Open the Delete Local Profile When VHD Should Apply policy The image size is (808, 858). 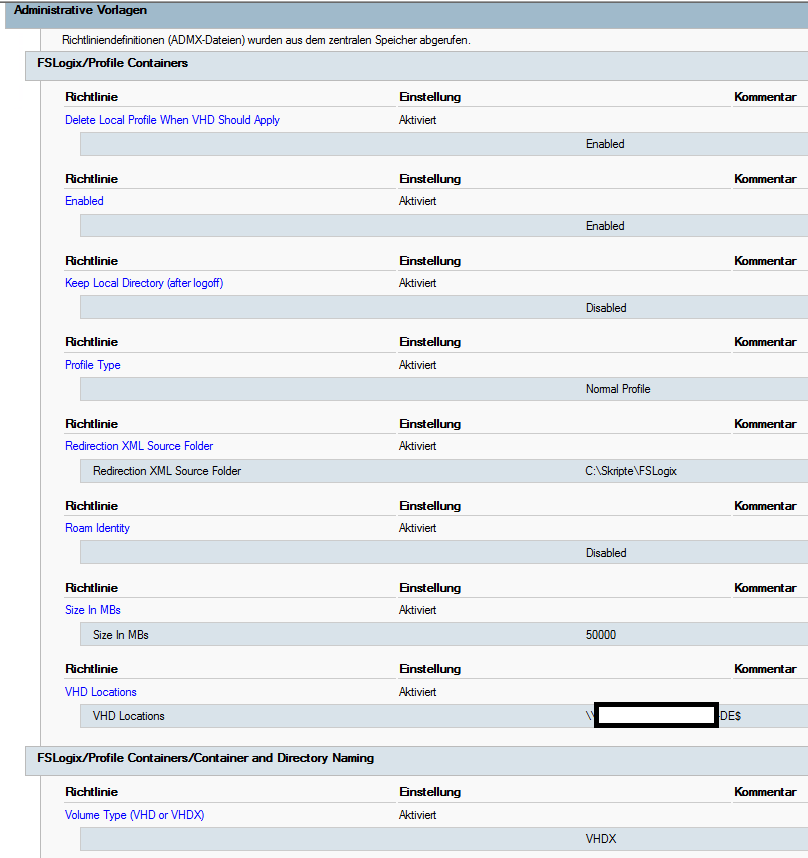172,120
